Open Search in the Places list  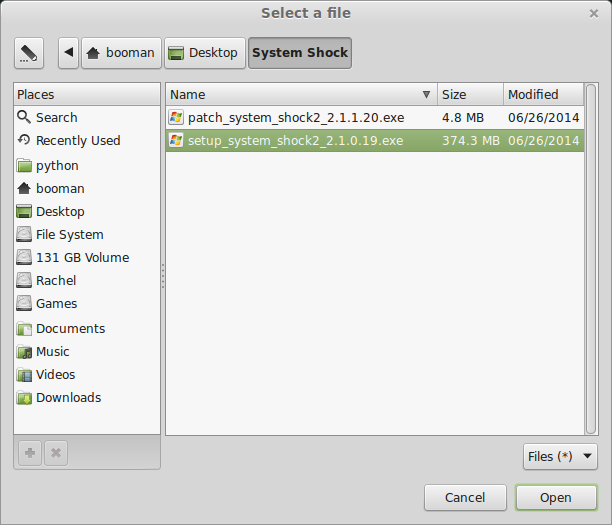87,117
